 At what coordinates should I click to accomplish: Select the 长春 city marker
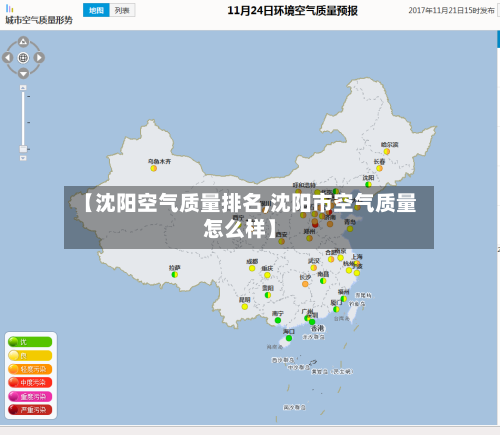coord(379,168)
